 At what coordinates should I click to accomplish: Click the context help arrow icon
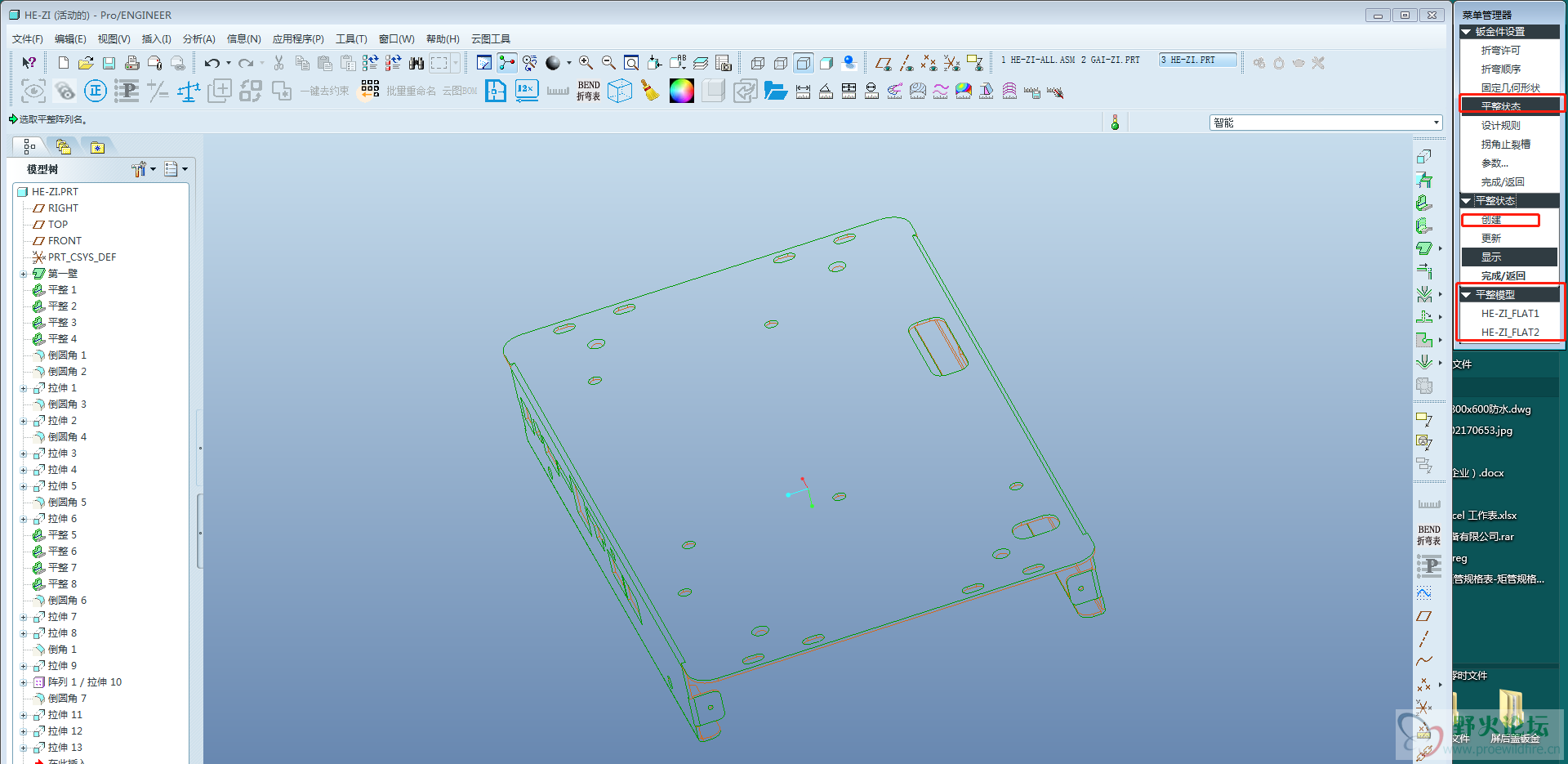click(x=29, y=63)
